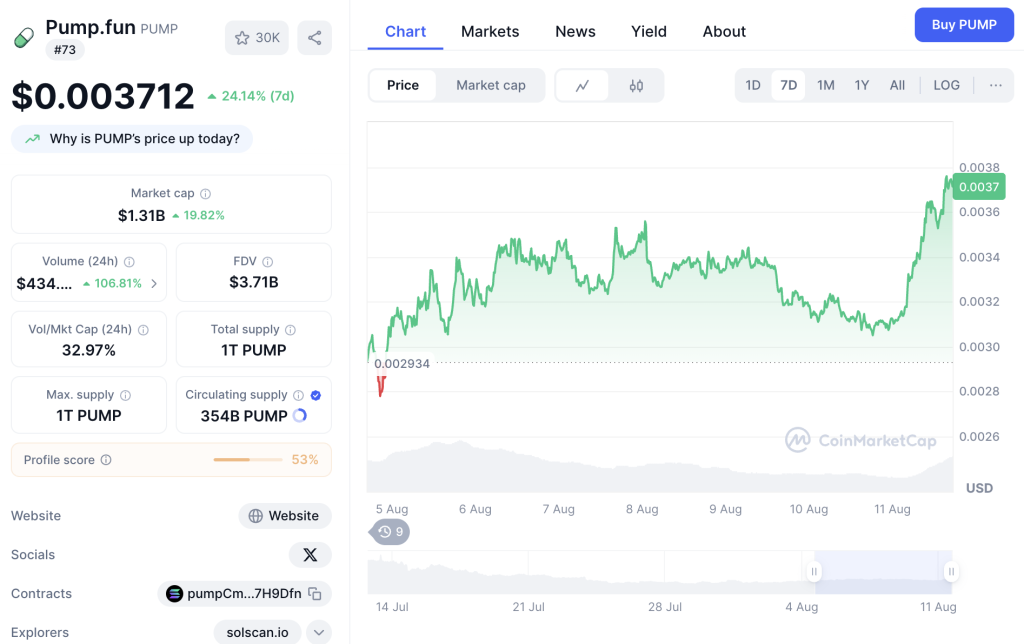Expand the Explorers dropdown chevron

tap(319, 633)
